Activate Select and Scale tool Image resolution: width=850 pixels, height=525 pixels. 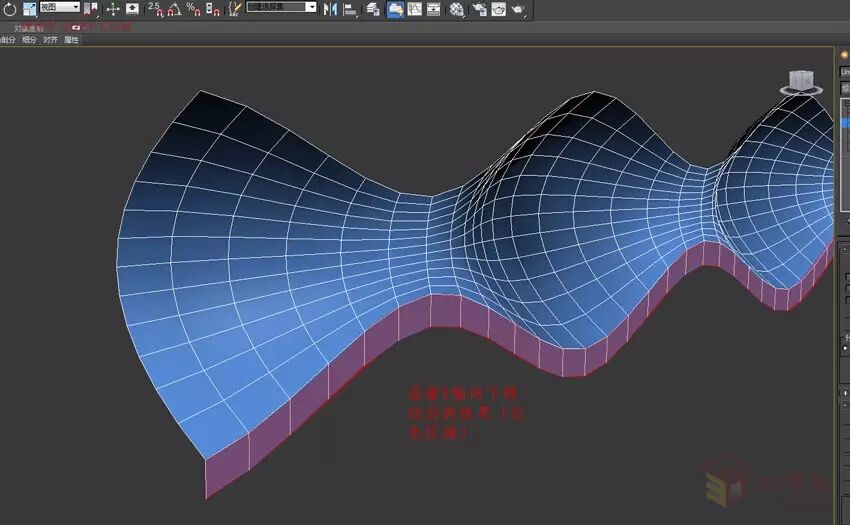[x=29, y=9]
